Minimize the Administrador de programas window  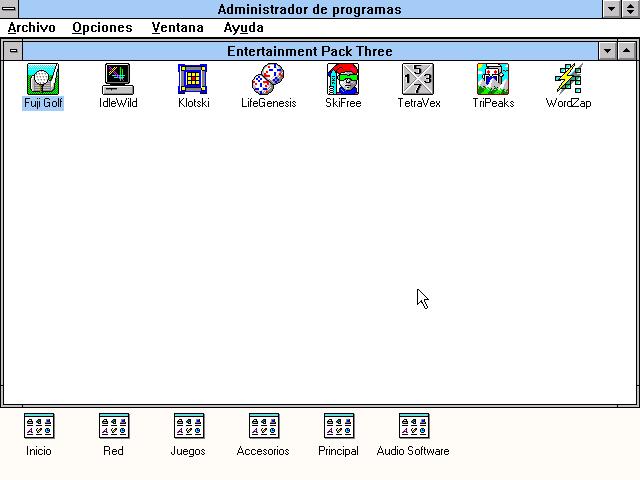[611, 9]
